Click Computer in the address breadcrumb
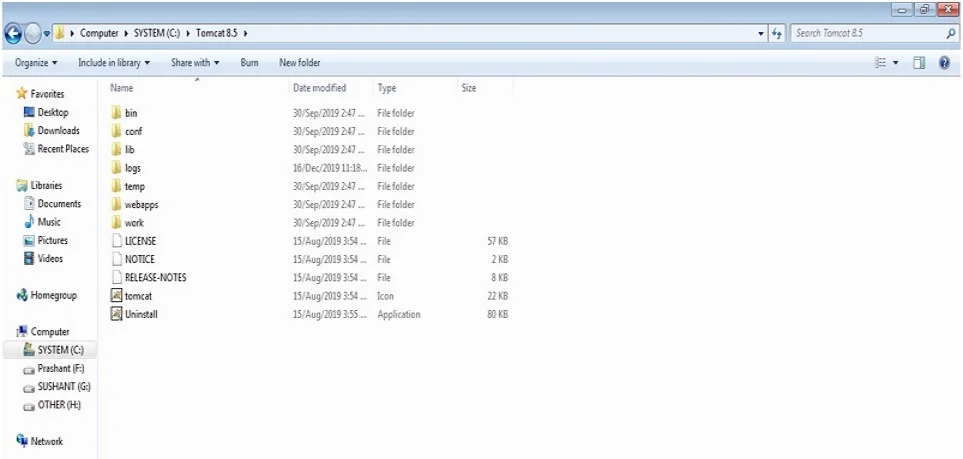The image size is (963, 459). [x=99, y=33]
